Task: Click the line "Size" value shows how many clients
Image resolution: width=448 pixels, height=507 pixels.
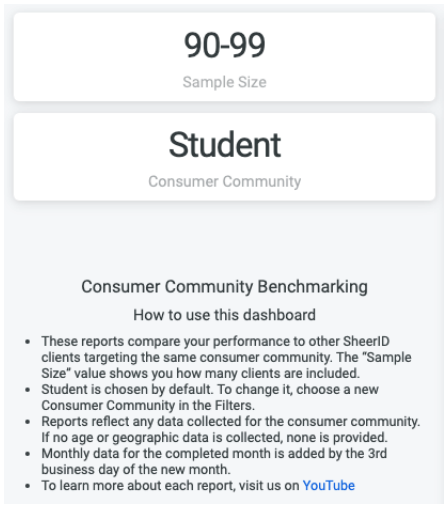Action: tap(201, 373)
